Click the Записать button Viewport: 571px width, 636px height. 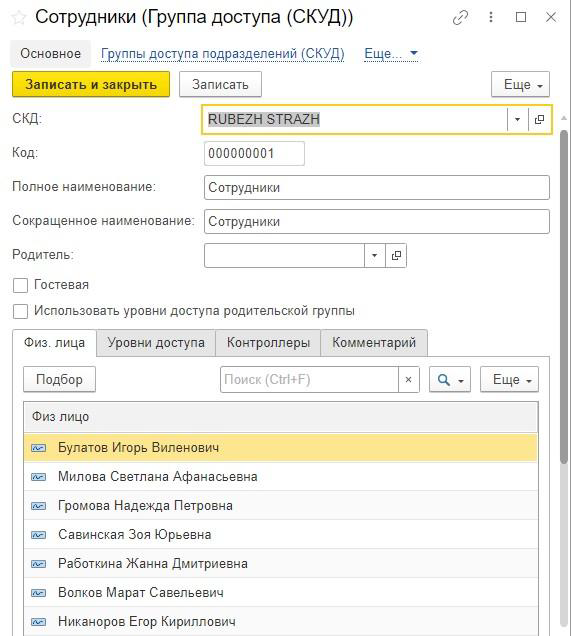coord(220,84)
